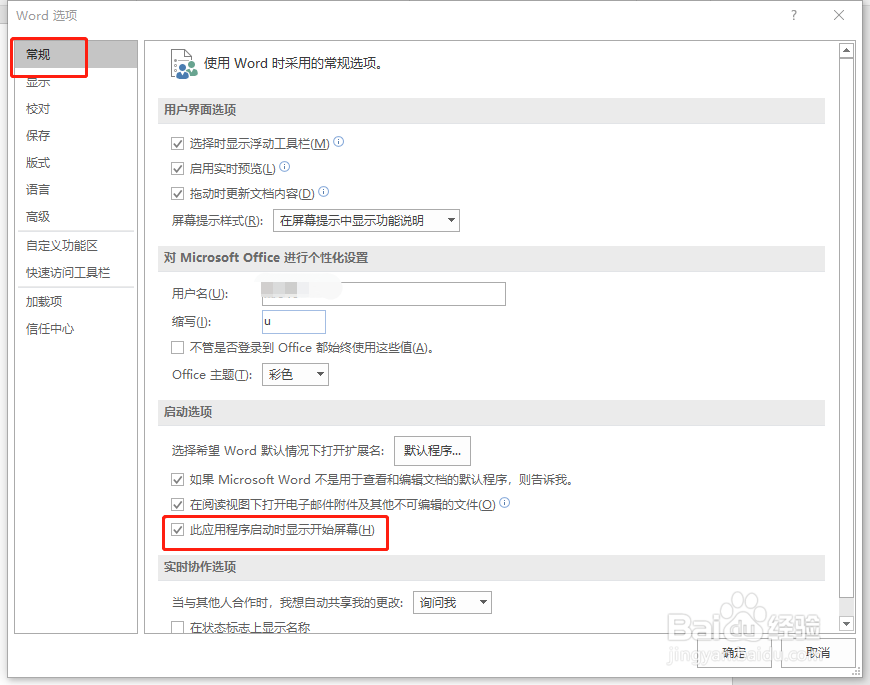Enable 在状态标志上显示名称 checkbox
Screen dimensions: 870x685
[178, 627]
